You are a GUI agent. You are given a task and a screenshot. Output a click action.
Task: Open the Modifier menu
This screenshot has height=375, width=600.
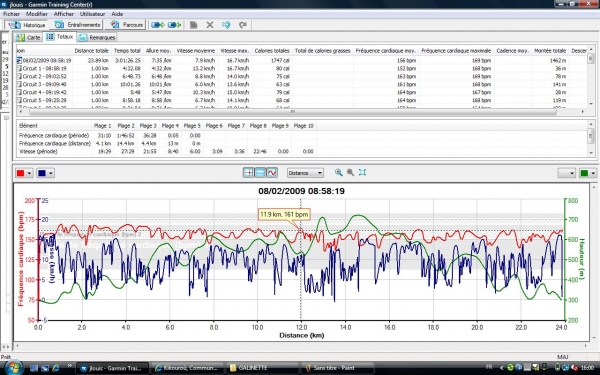pos(37,14)
